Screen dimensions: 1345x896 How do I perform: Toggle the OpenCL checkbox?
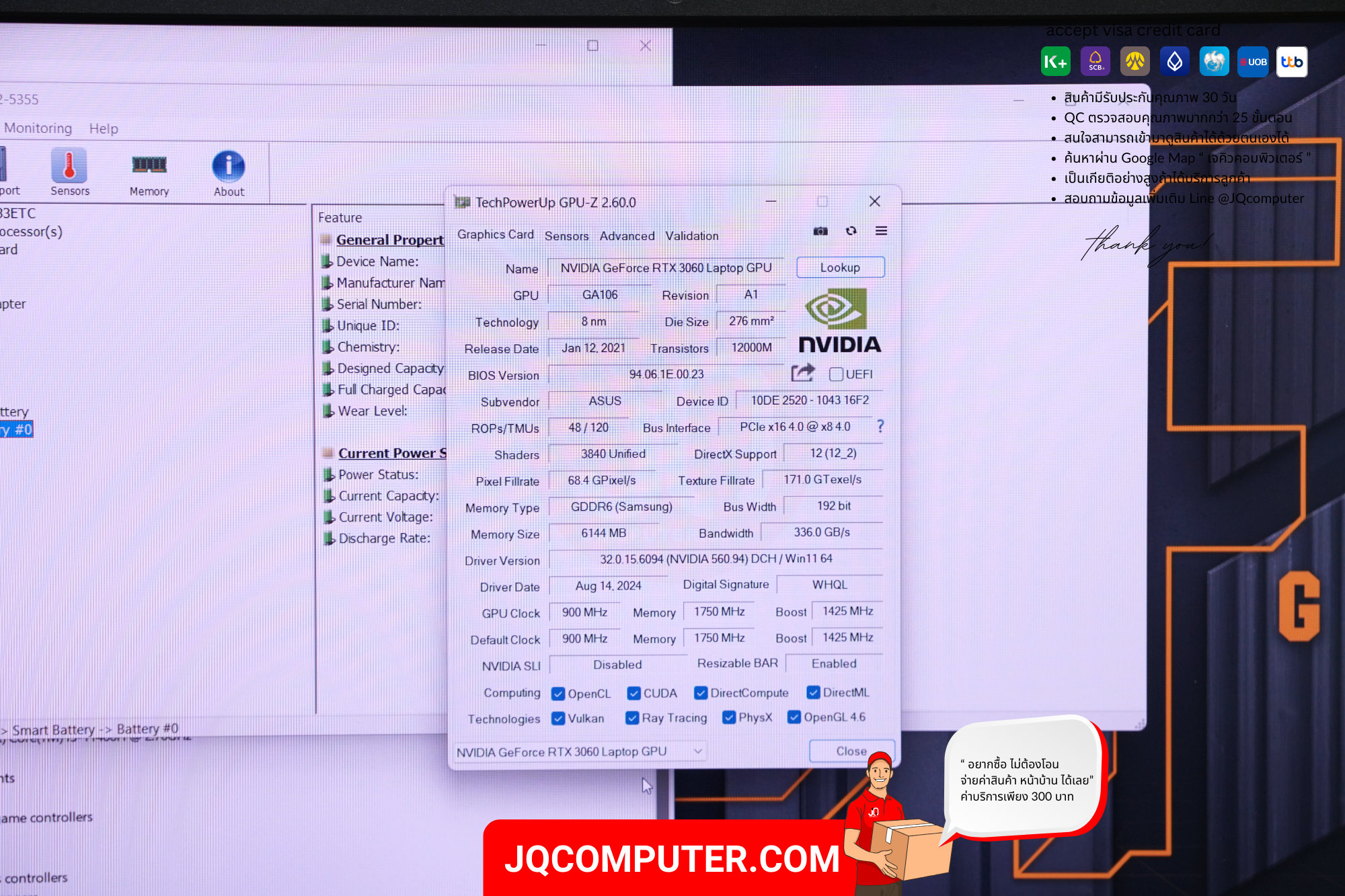558,694
